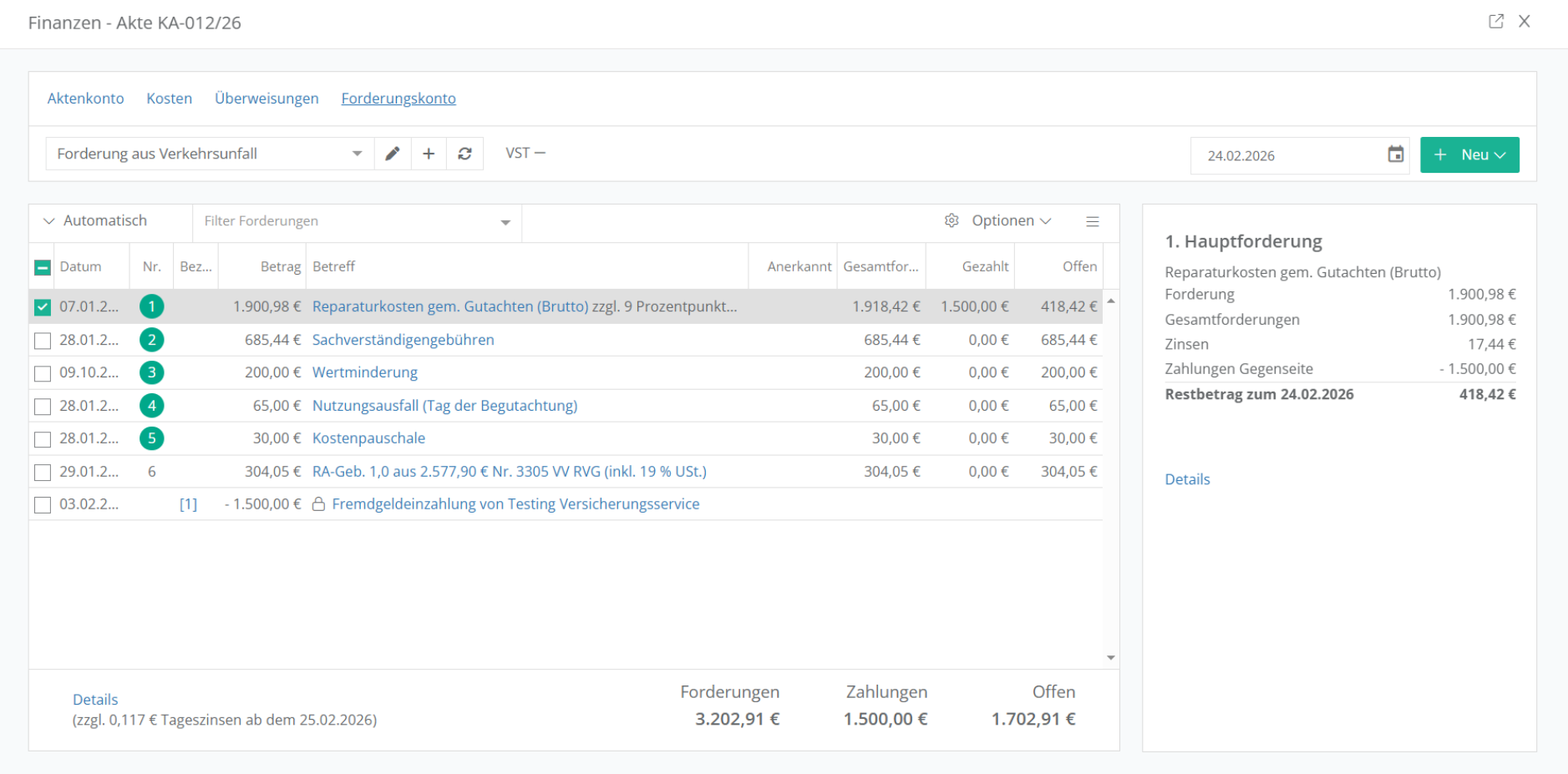Expand the Filter Forderungen dropdown

[x=505, y=222]
